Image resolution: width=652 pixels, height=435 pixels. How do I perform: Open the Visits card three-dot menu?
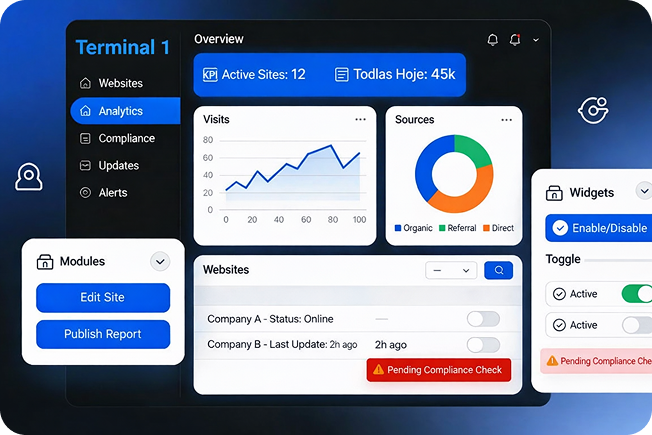point(360,119)
